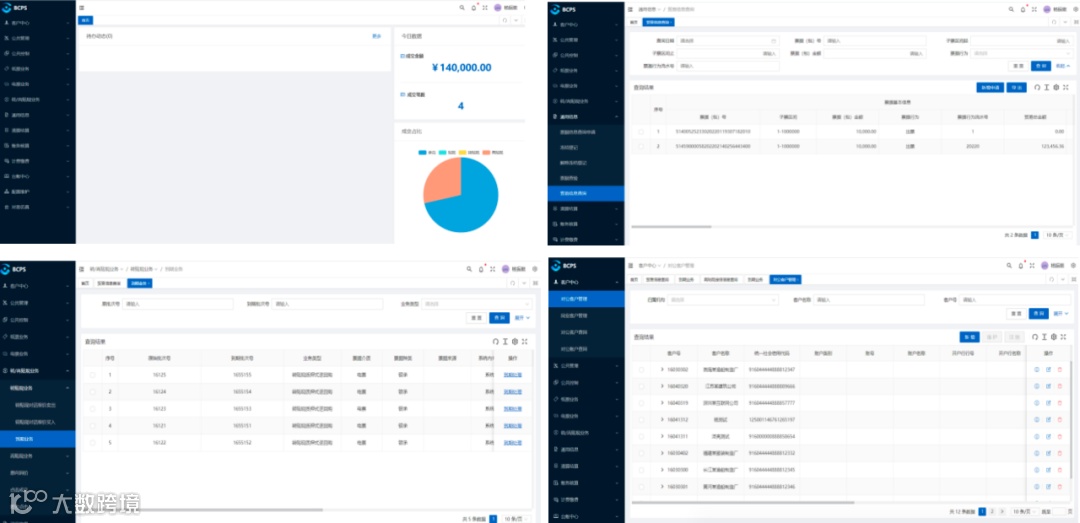Click reset button on bottom-left screen

tap(475, 318)
